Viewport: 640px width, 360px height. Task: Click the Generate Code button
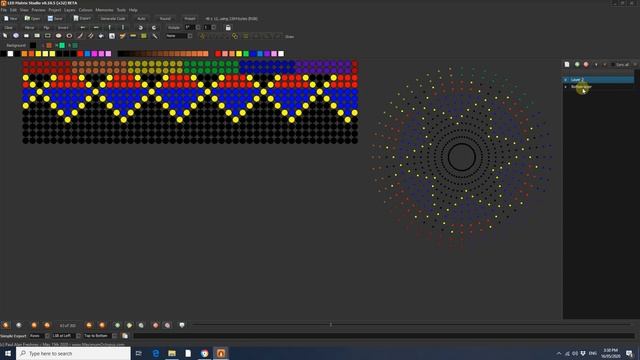(113, 18)
